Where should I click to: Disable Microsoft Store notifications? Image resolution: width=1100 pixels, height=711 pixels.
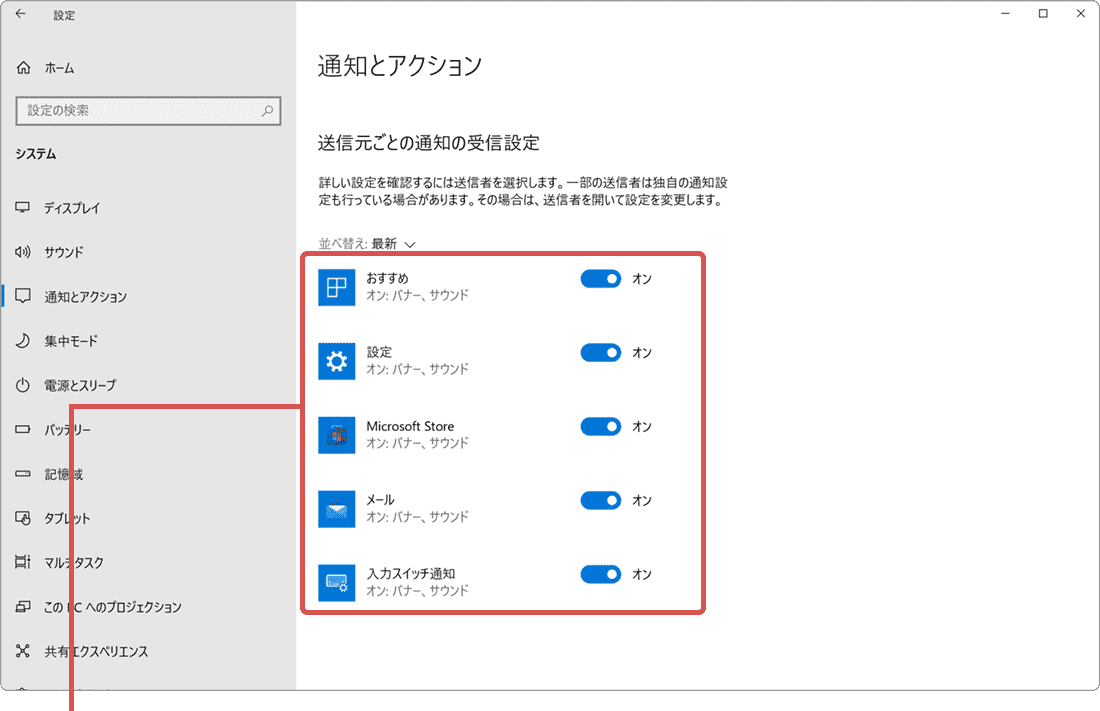coord(600,426)
